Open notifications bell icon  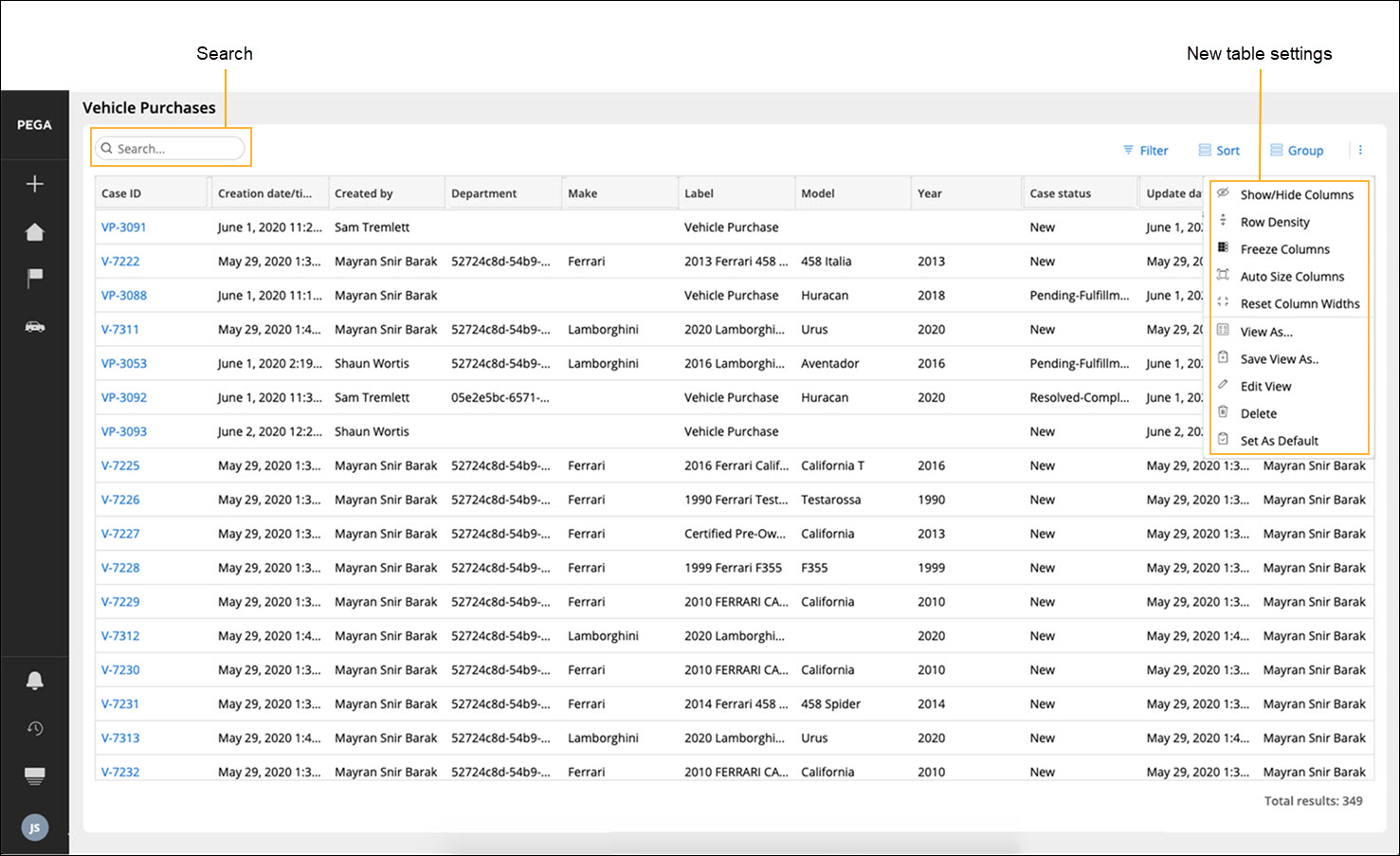pos(35,681)
